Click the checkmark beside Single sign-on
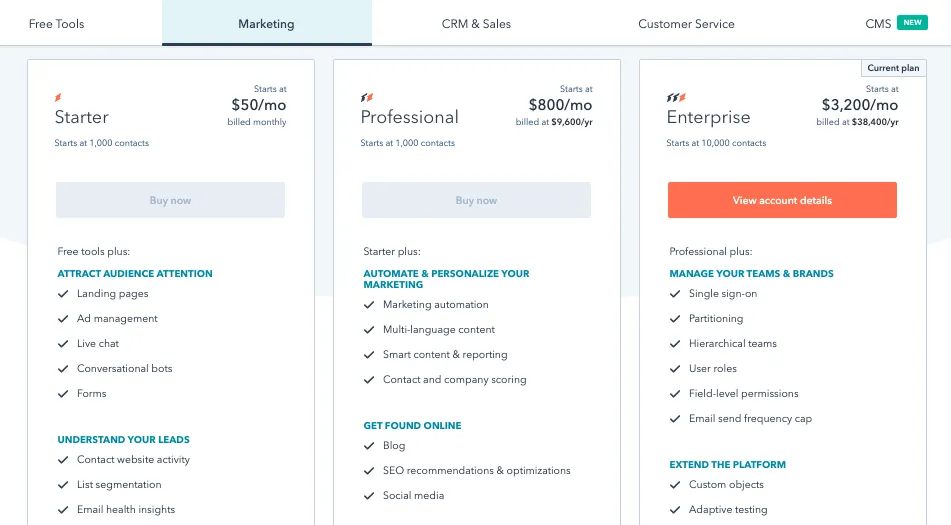Viewport: 951px width, 525px height. (675, 293)
